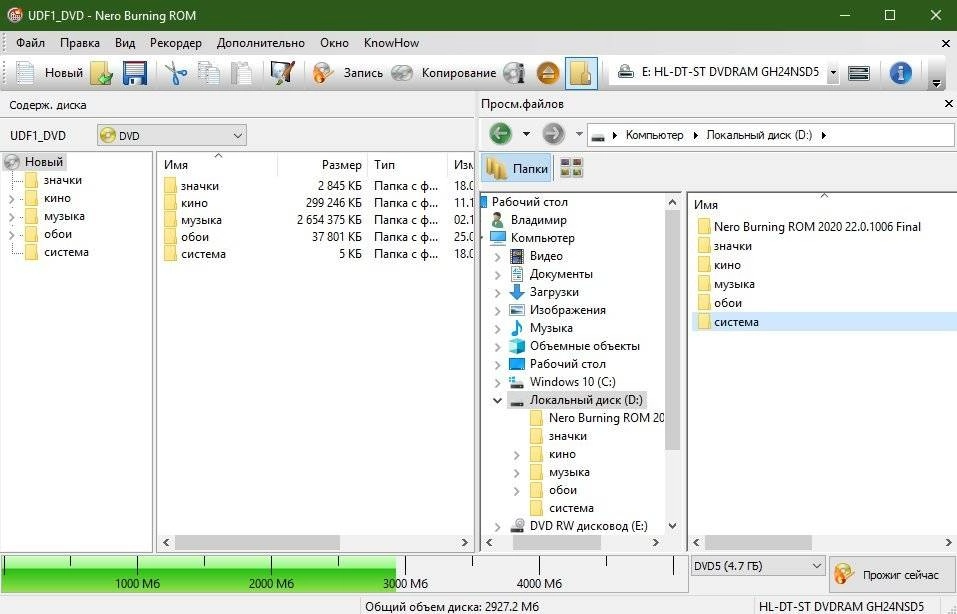Open the Рекордер menu

tap(176, 43)
